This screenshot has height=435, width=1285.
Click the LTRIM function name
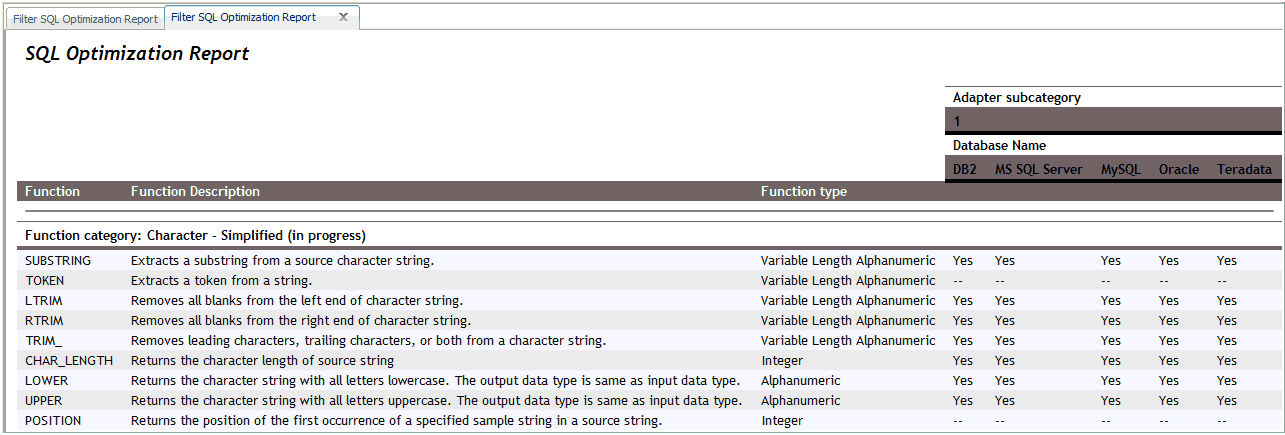pos(43,300)
